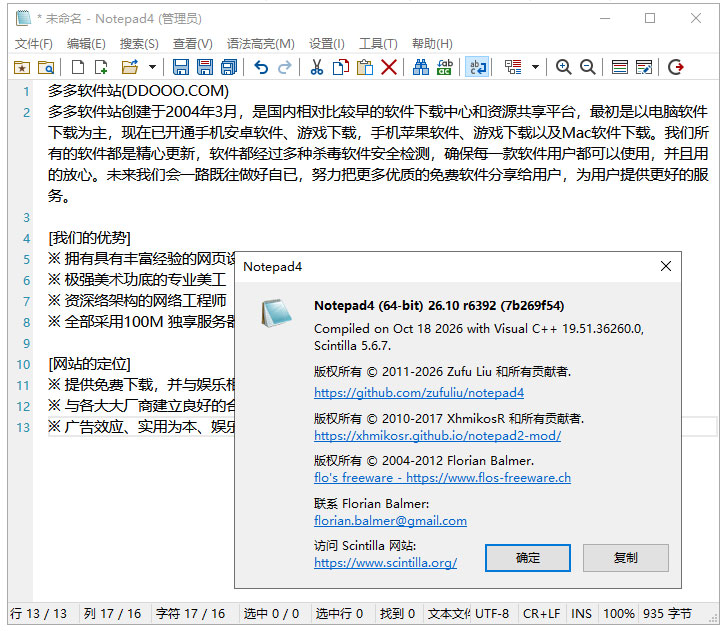Click the Save As red floppy icon
This screenshot has height=631, width=728.
(x=205, y=67)
